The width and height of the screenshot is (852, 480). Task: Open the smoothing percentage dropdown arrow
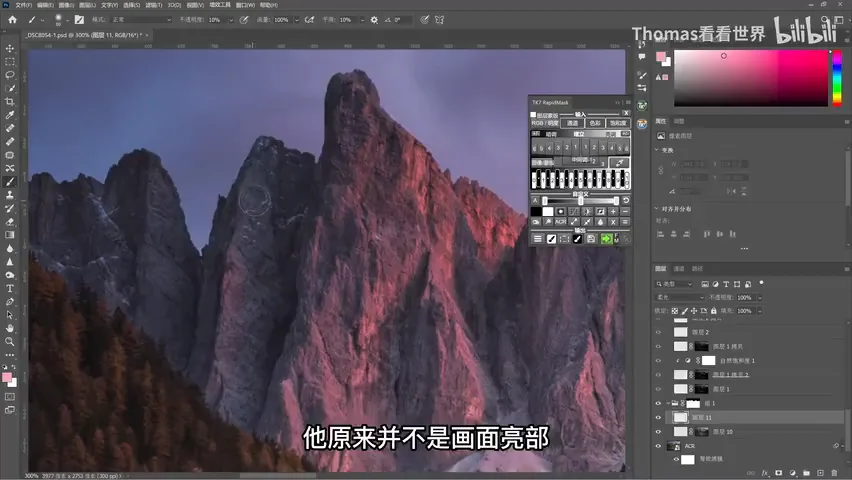[x=362, y=20]
